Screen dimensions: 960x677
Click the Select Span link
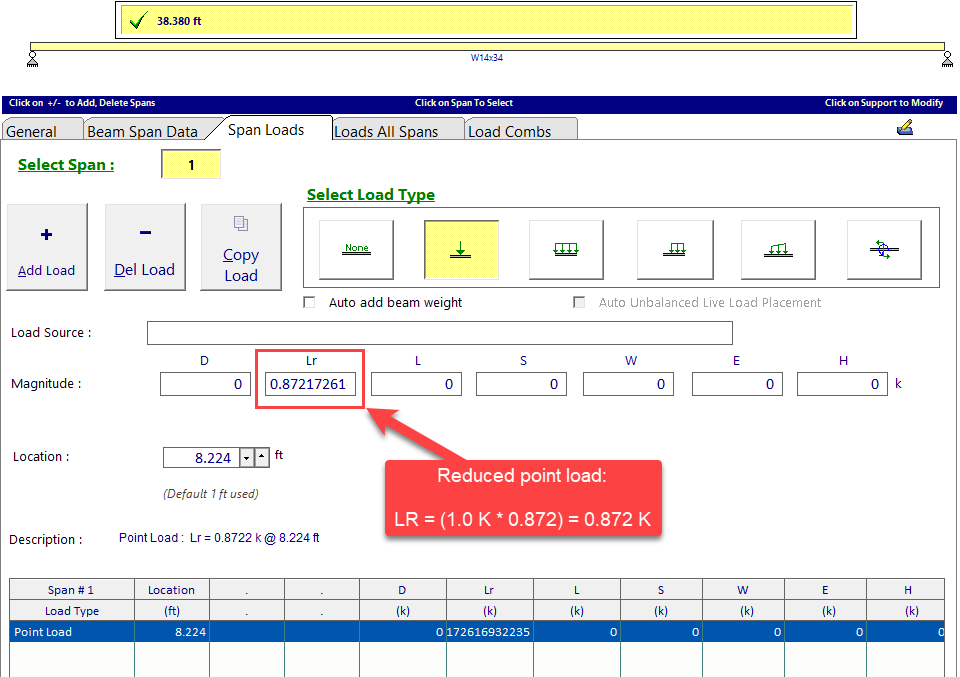point(66,165)
